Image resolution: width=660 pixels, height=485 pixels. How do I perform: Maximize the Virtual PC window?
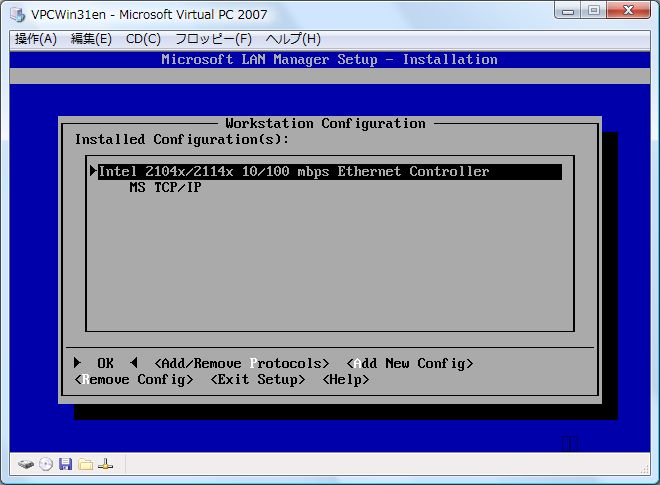(x=594, y=11)
